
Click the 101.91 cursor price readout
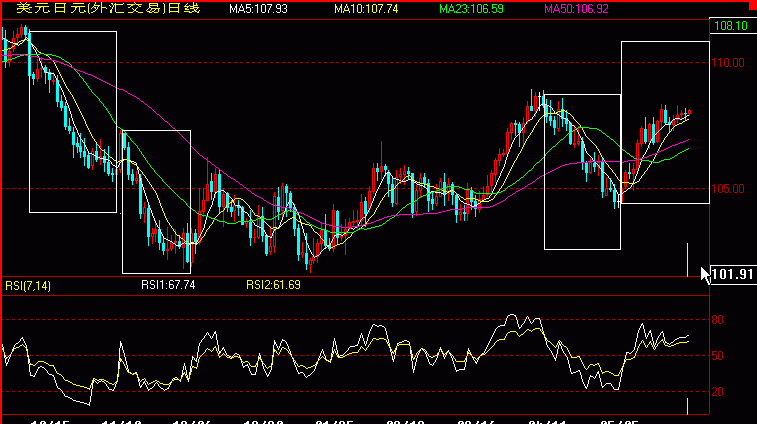(732, 275)
